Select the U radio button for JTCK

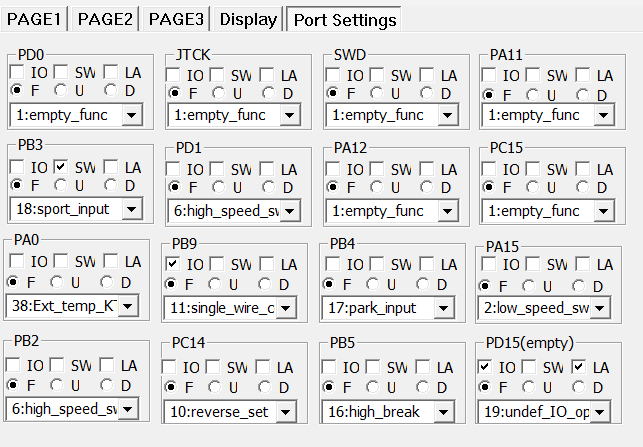[x=223, y=94]
